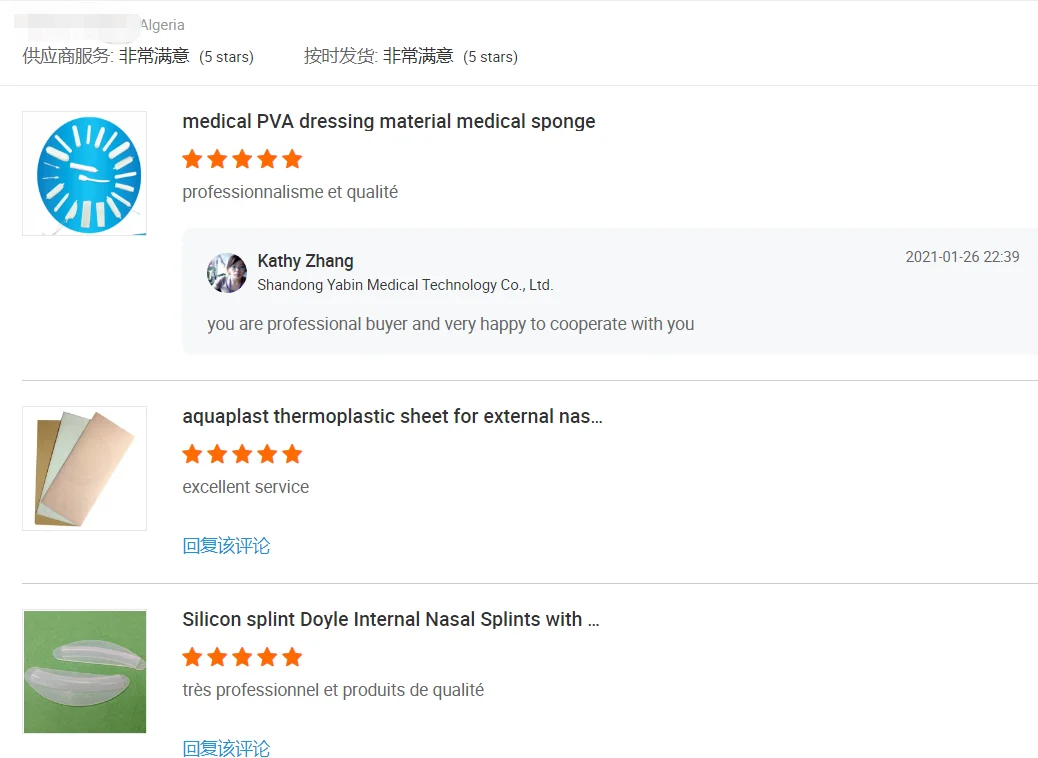This screenshot has height=758, width=1038.
Task: Click 回复该评论 under the nasal splints review
Action: (226, 749)
